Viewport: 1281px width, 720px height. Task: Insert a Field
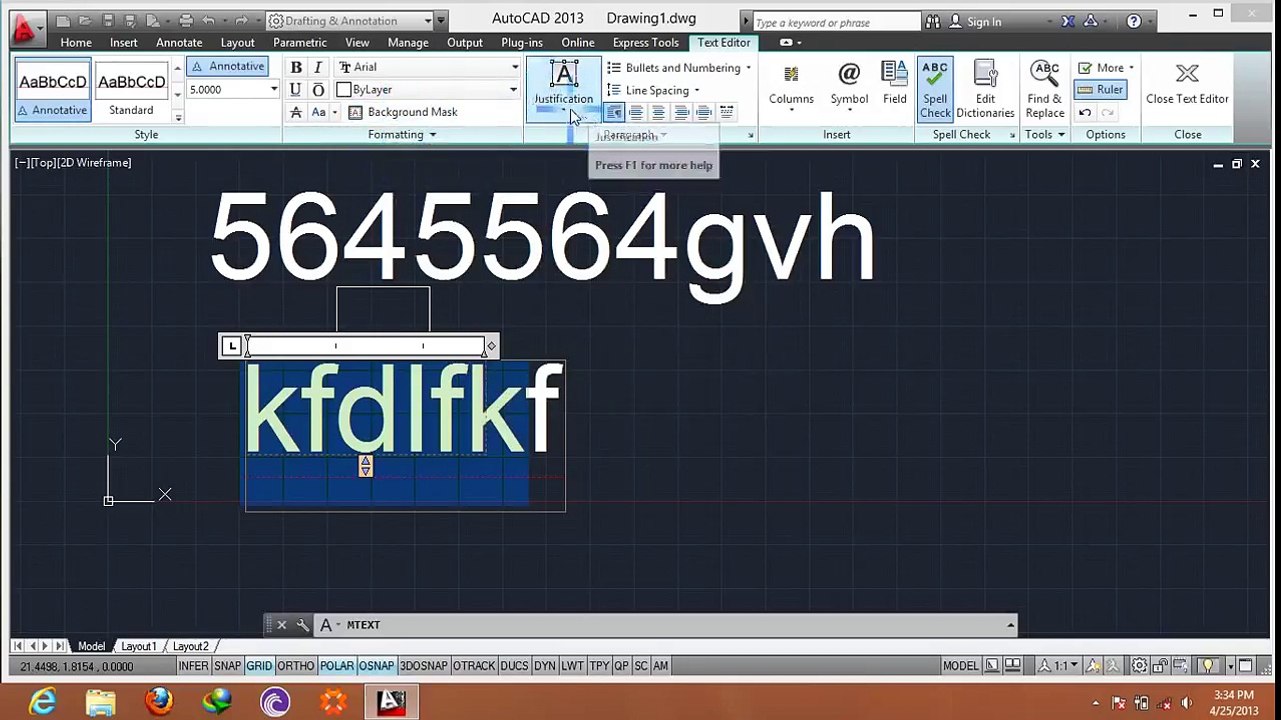point(895,83)
